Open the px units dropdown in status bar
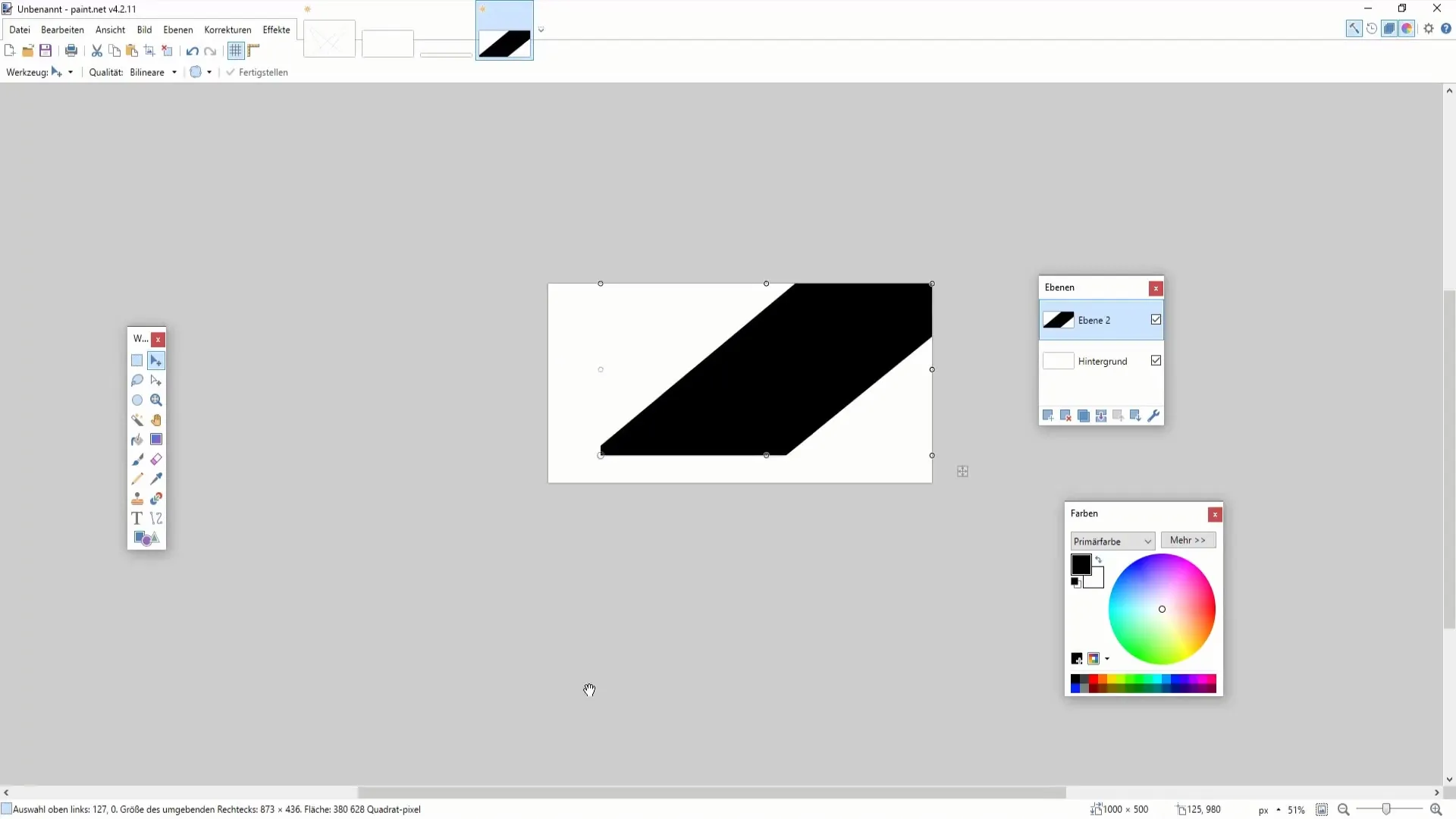 [x=1269, y=810]
